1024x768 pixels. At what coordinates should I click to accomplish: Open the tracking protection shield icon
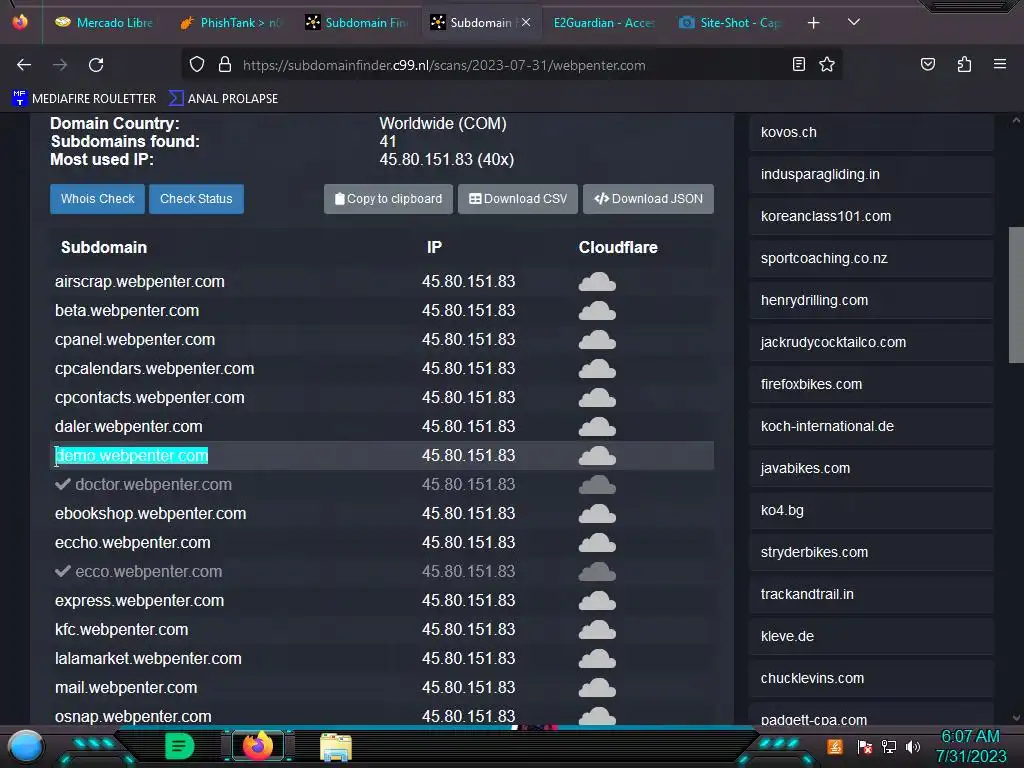click(x=197, y=65)
